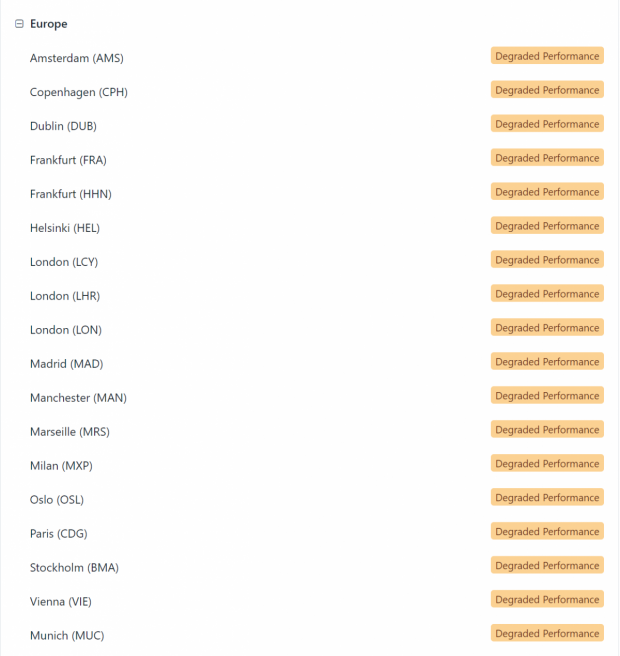Select the Manchester (MAN) entry
620x656 pixels.
coord(78,398)
